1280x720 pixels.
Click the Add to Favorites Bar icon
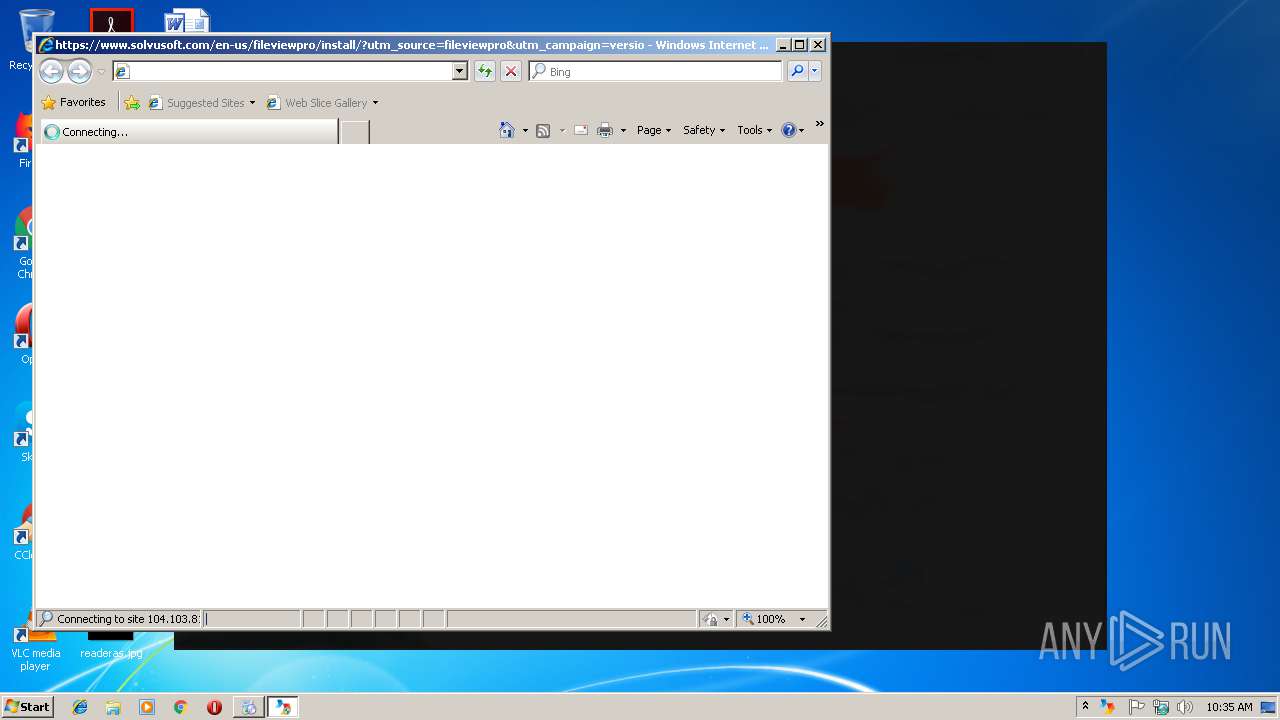(x=132, y=102)
